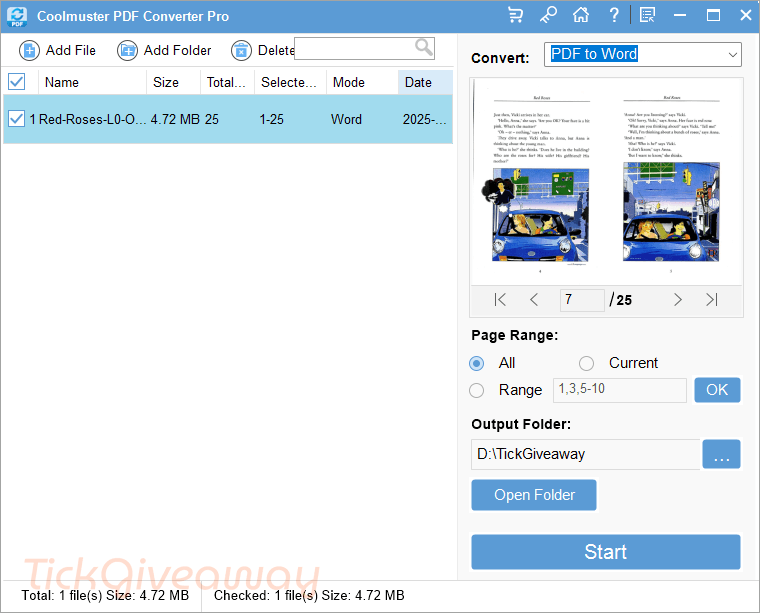Uncheck the Red-Roses file checkbox
The image size is (760, 613).
(16, 119)
